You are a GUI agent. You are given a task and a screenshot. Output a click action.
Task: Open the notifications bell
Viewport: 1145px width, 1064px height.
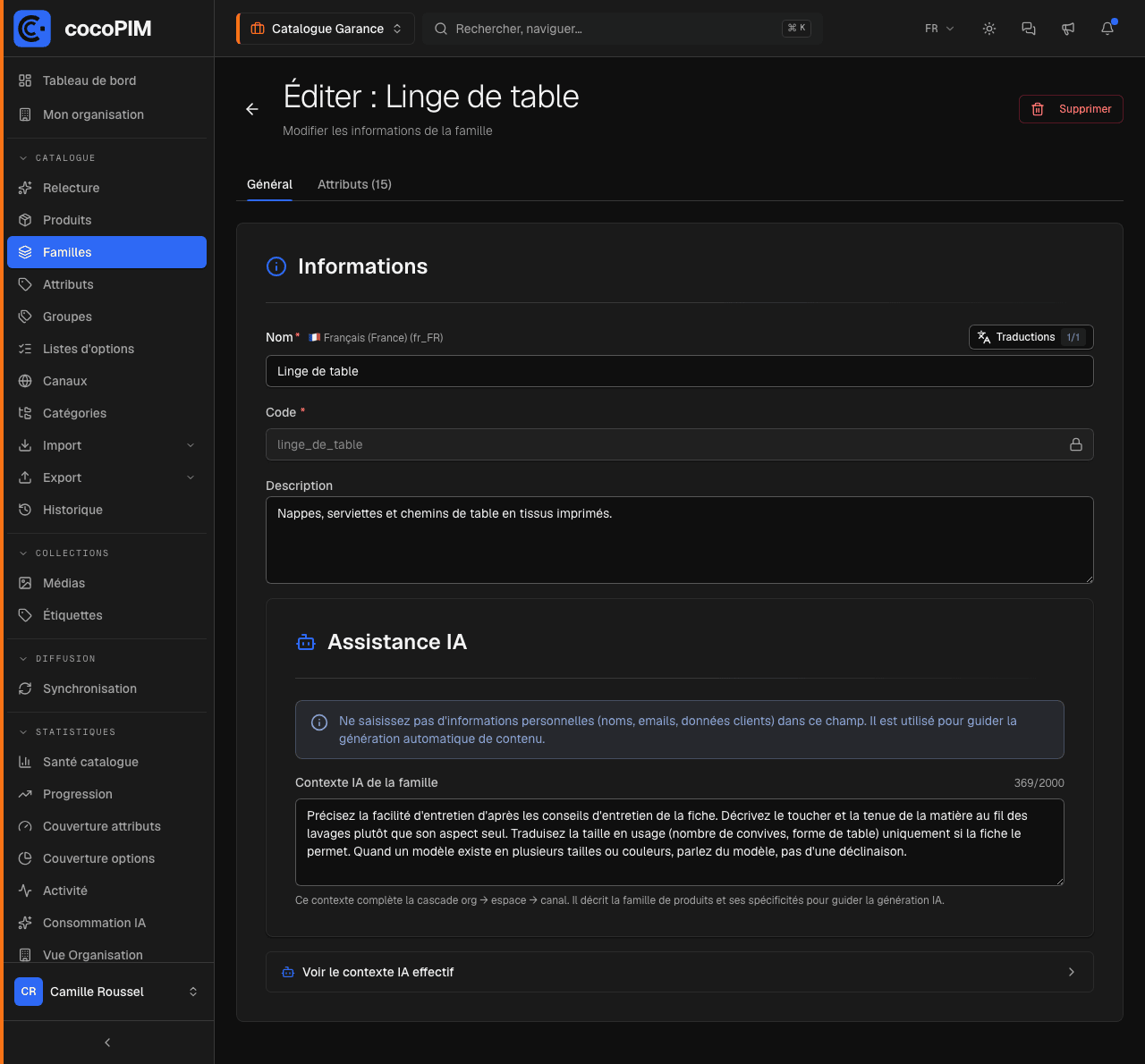[1107, 29]
